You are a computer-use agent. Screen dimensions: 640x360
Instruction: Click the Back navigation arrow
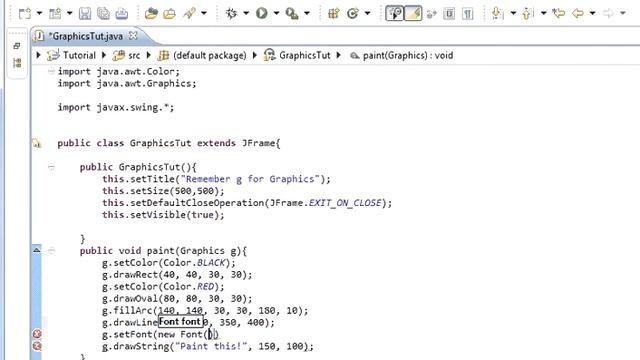pyautogui.click(x=578, y=13)
